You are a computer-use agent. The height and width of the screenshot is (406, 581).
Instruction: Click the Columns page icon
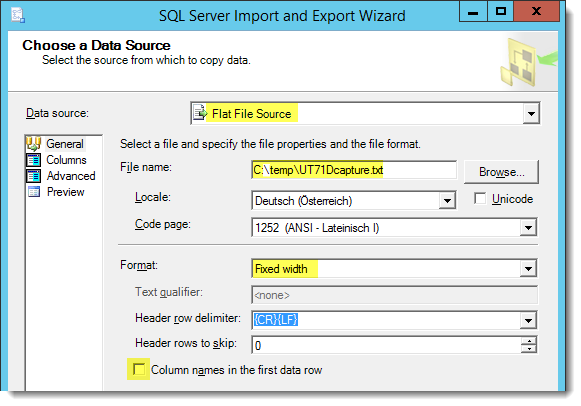pyautogui.click(x=33, y=160)
